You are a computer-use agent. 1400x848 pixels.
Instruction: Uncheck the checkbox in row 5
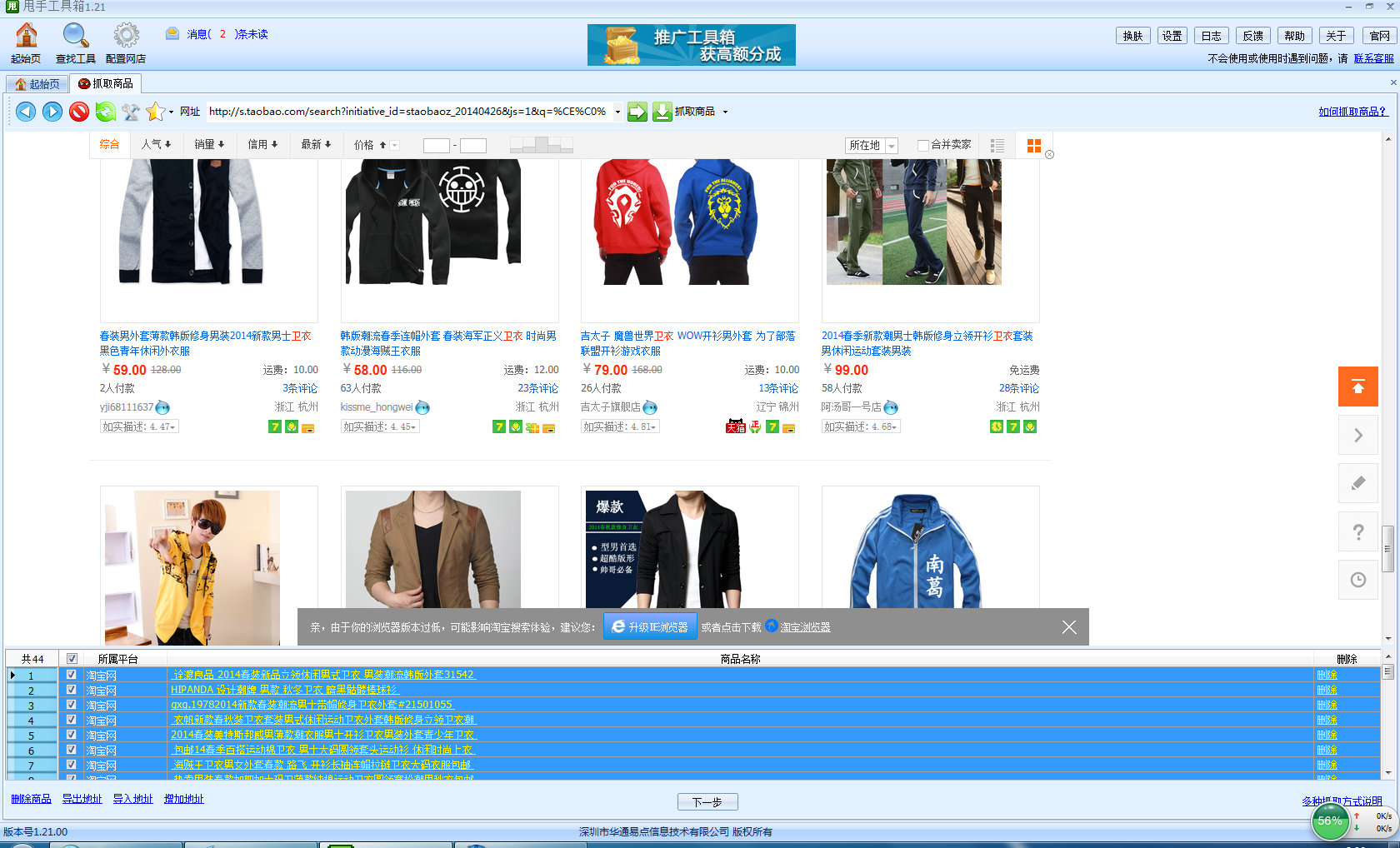click(x=71, y=735)
